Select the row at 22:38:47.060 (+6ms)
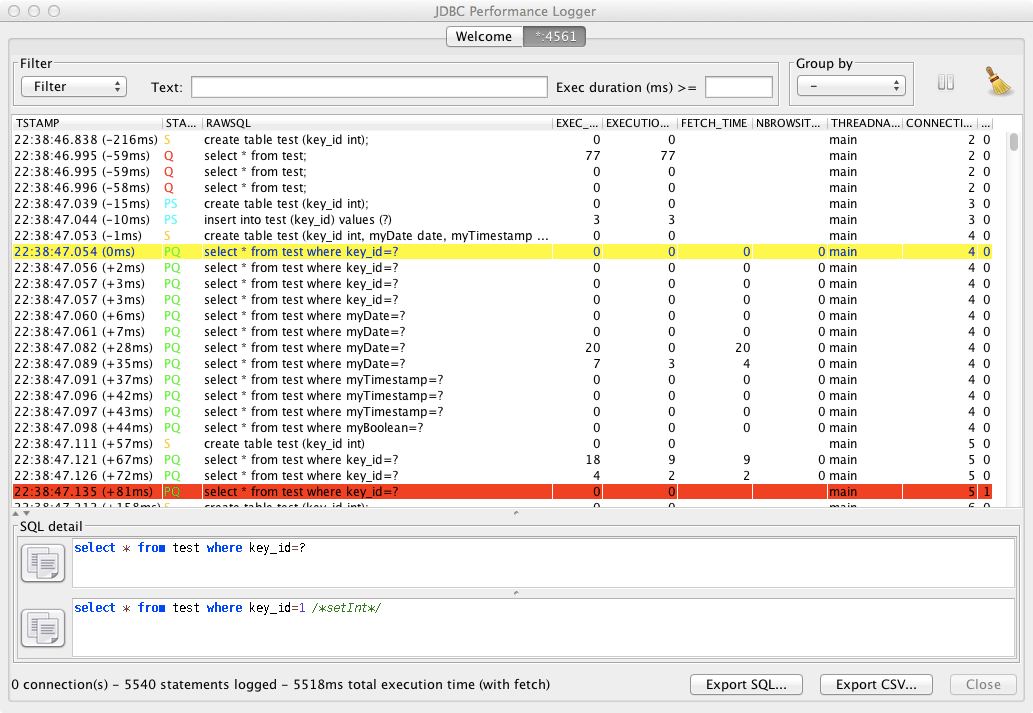1033x713 pixels. click(503, 316)
